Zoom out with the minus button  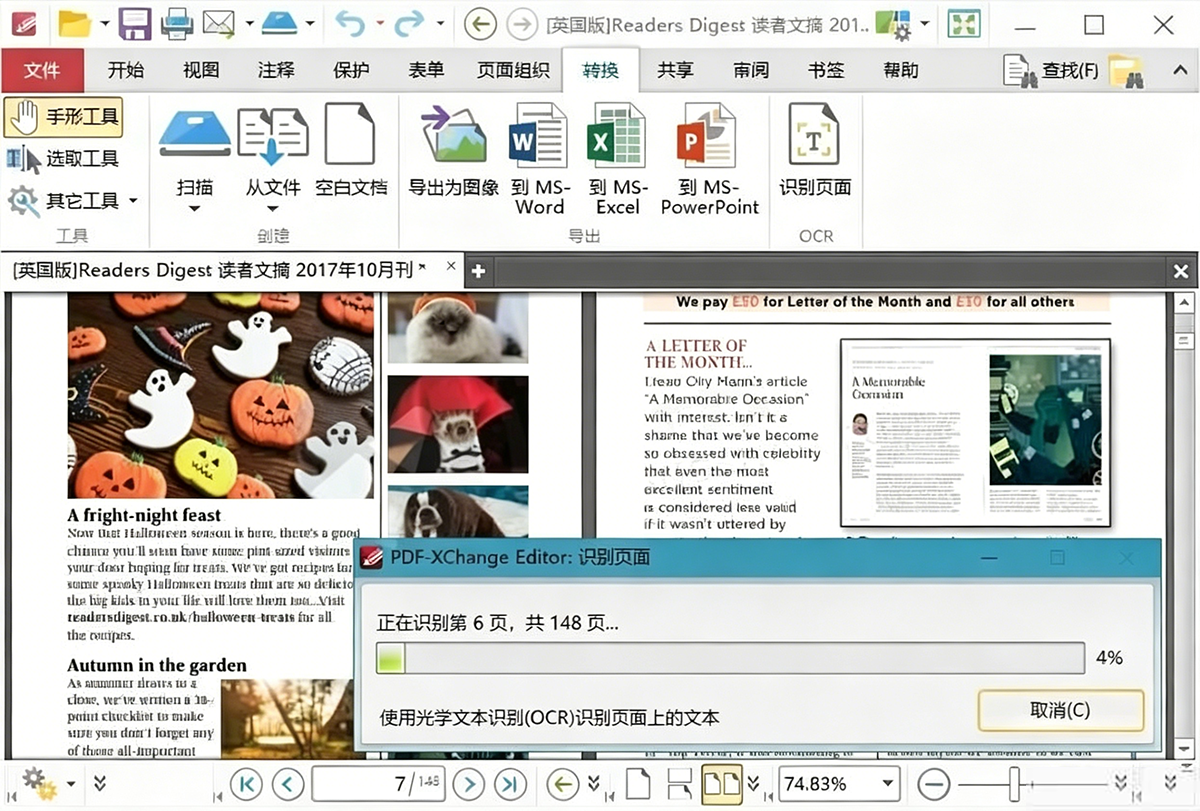[x=933, y=783]
